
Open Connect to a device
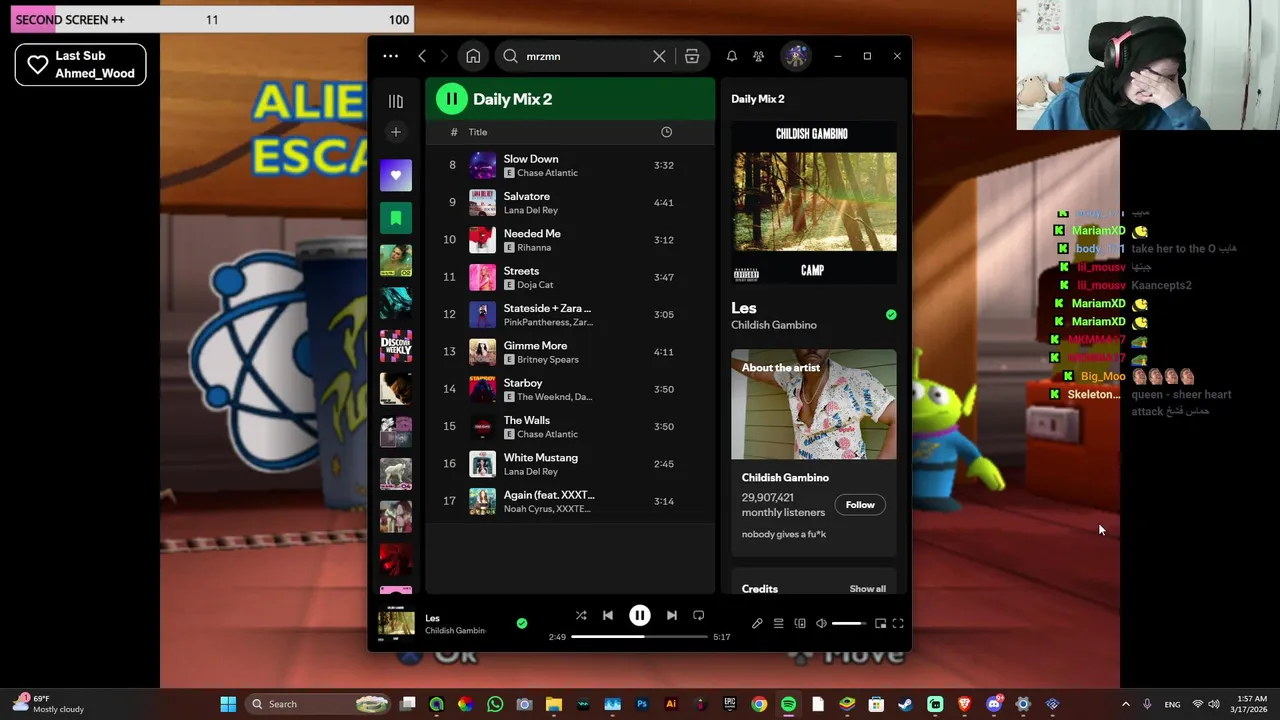point(800,623)
